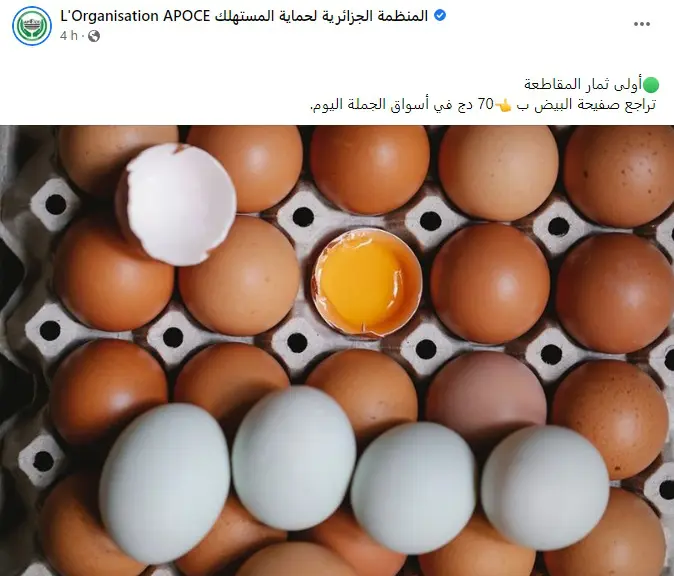Click the leftmost pale blue egg

click(165, 484)
